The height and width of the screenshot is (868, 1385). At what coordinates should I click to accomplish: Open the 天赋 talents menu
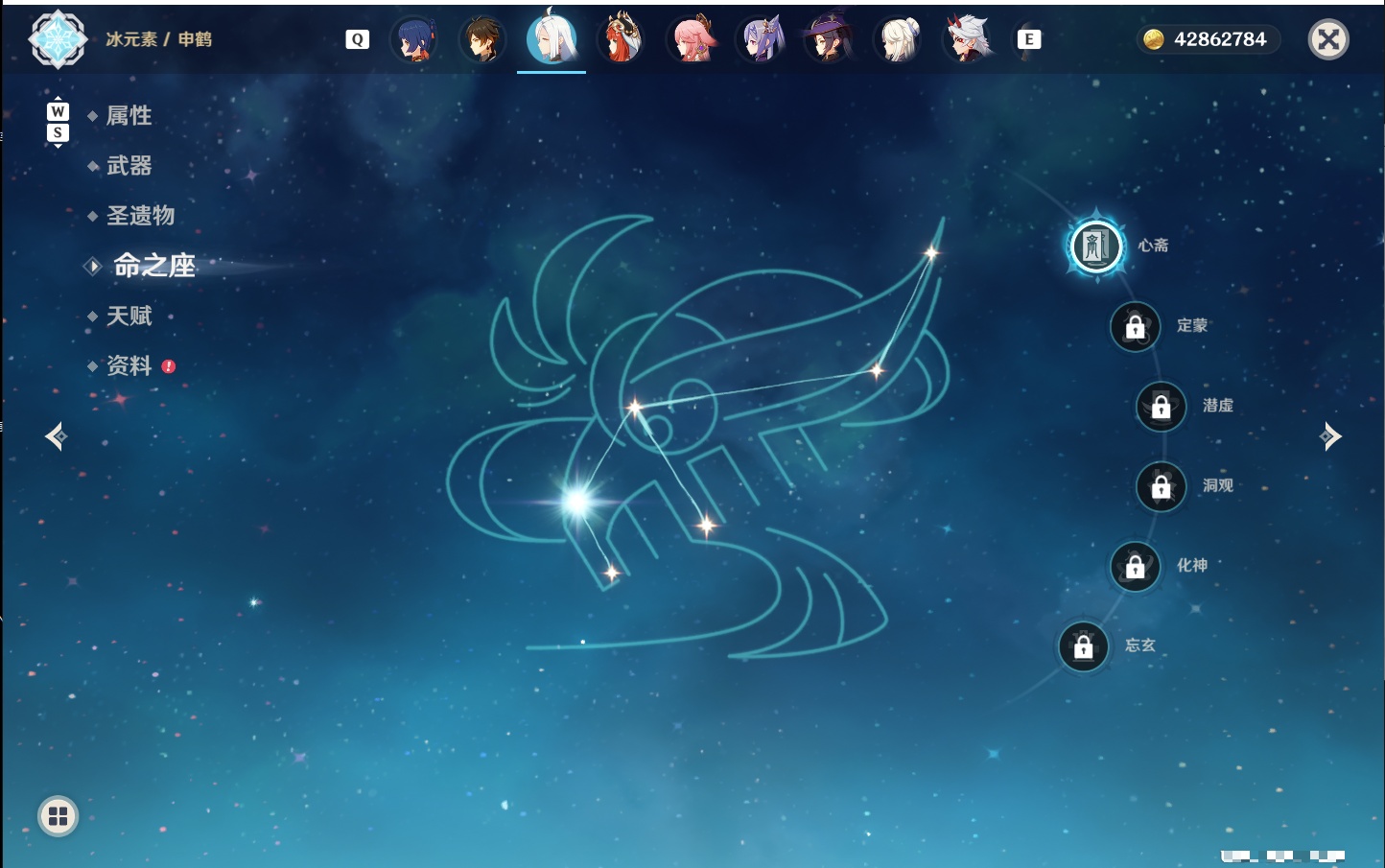click(129, 316)
